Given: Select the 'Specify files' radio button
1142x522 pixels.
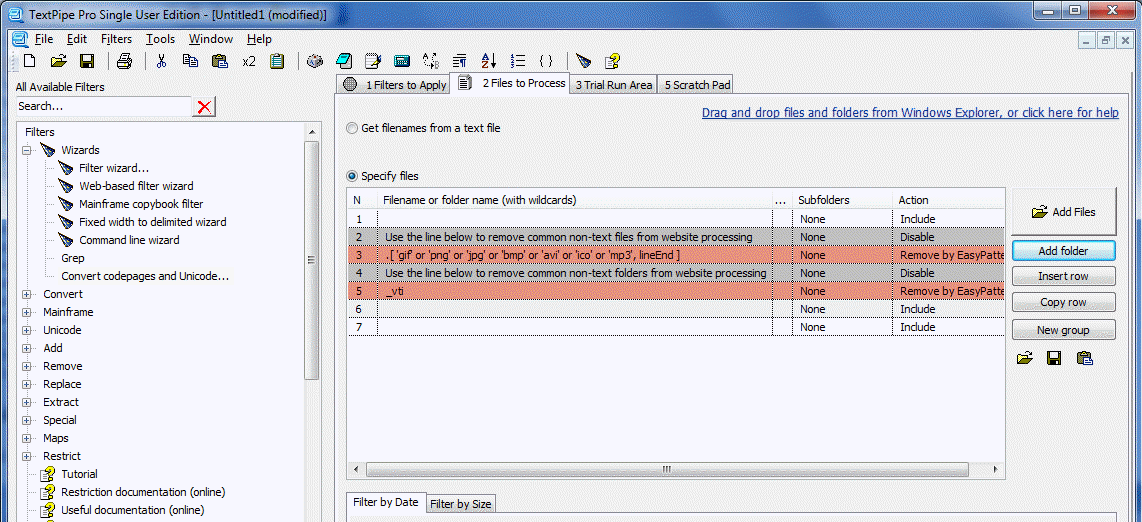Looking at the screenshot, I should pos(352,176).
